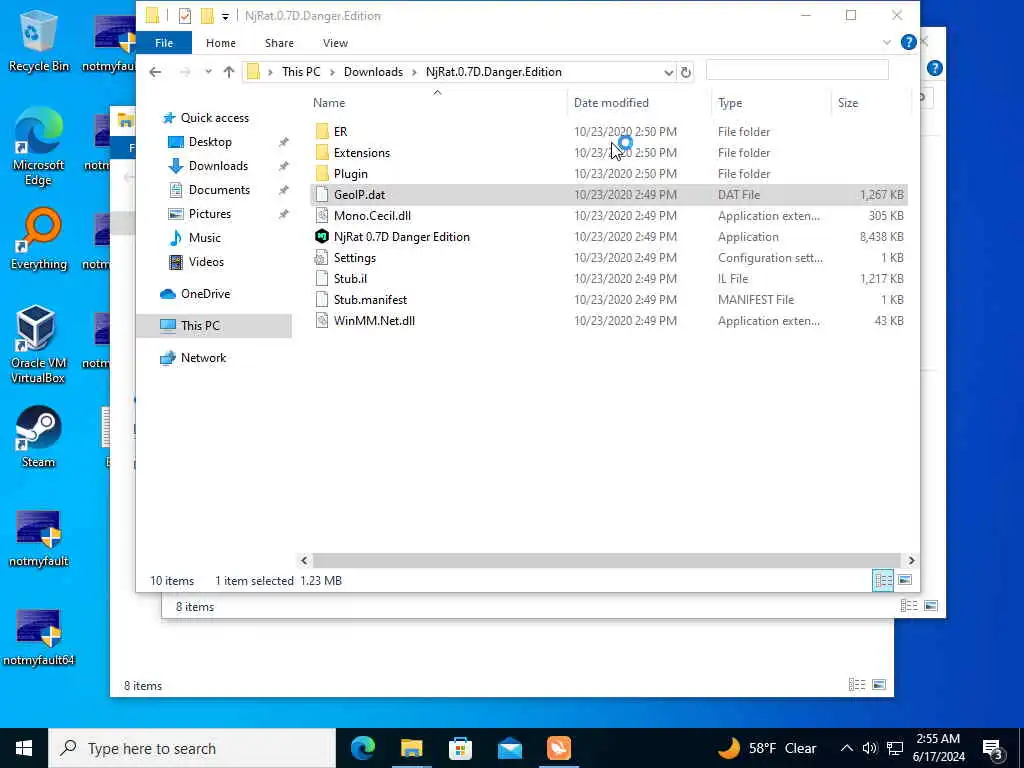Open the Share ribbon tab
The width and height of the screenshot is (1024, 768).
click(x=279, y=42)
